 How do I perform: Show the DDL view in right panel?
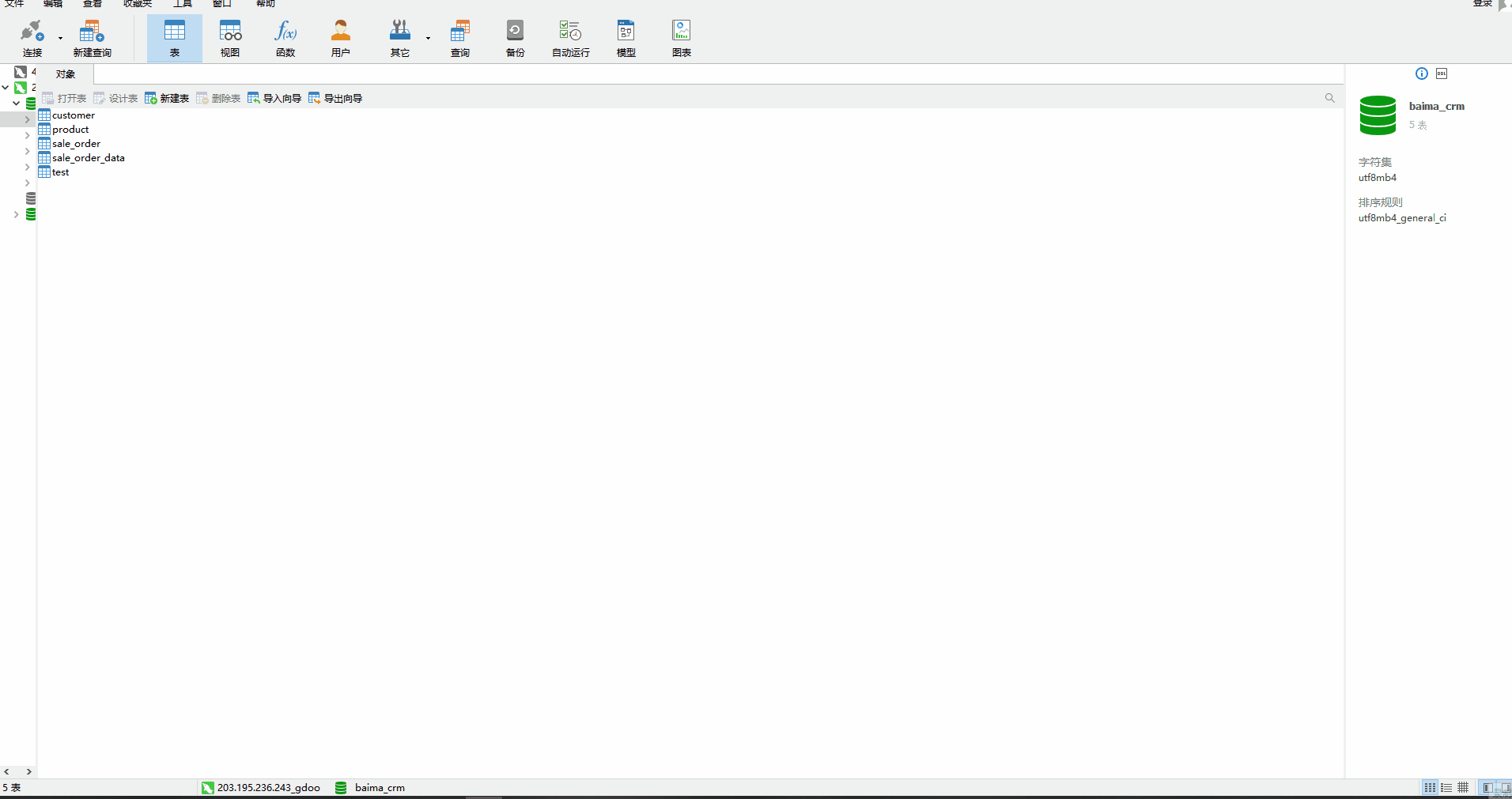coord(1442,73)
